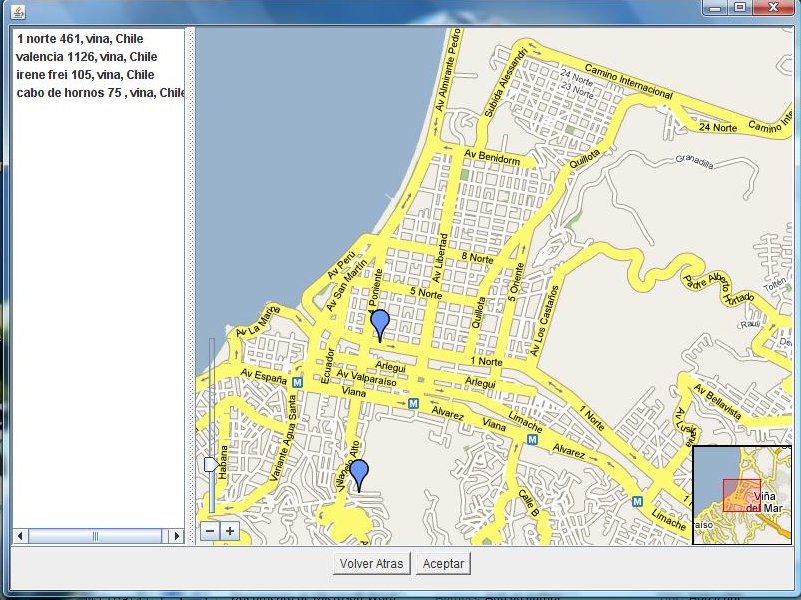Viewport: 801px width, 600px height.
Task: Click the 'Av Valparaíso' street label
Action: point(366,378)
